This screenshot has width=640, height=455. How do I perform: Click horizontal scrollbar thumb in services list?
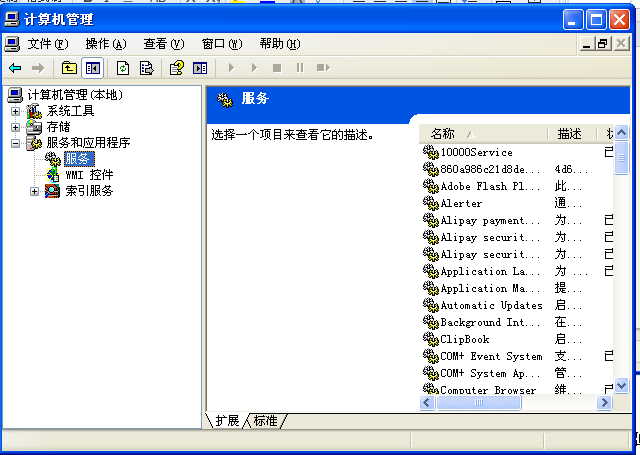(x=479, y=403)
